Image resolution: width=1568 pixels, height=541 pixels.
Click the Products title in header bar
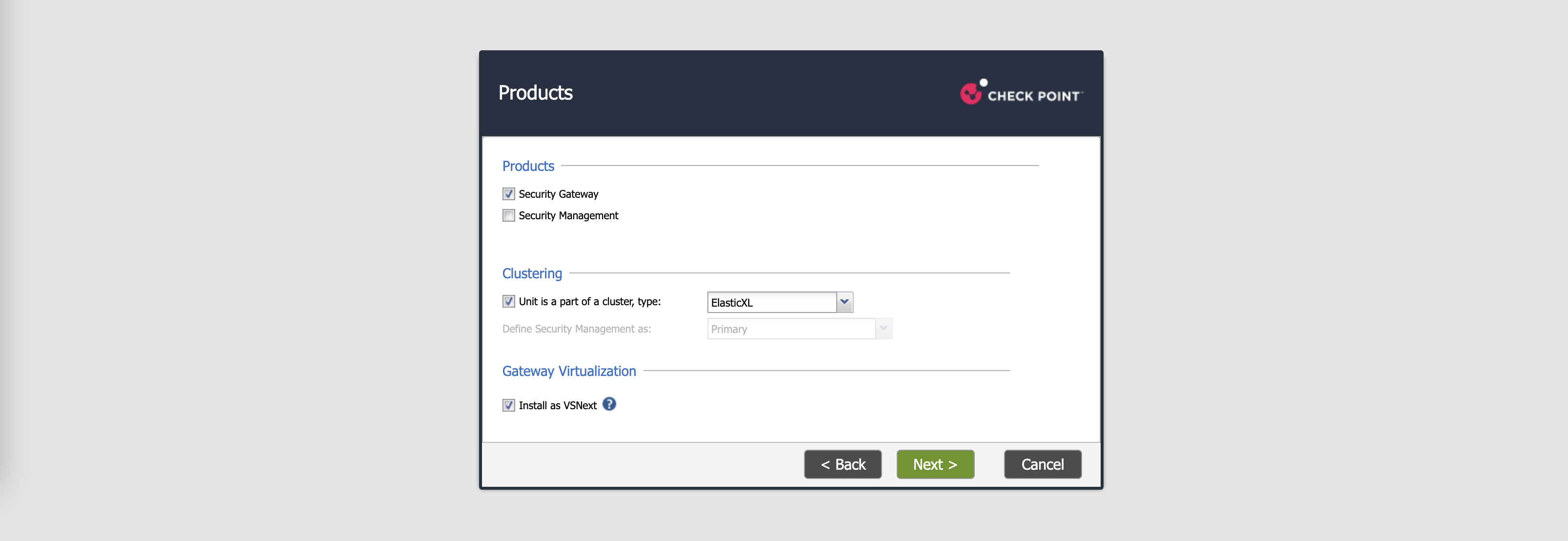[x=535, y=93]
